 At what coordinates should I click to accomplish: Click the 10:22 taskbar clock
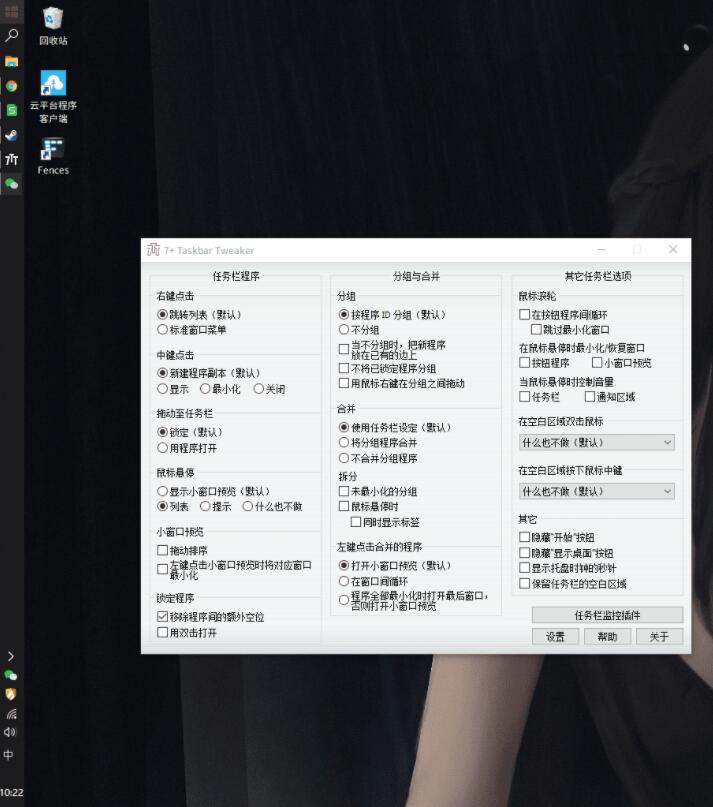click(12, 792)
